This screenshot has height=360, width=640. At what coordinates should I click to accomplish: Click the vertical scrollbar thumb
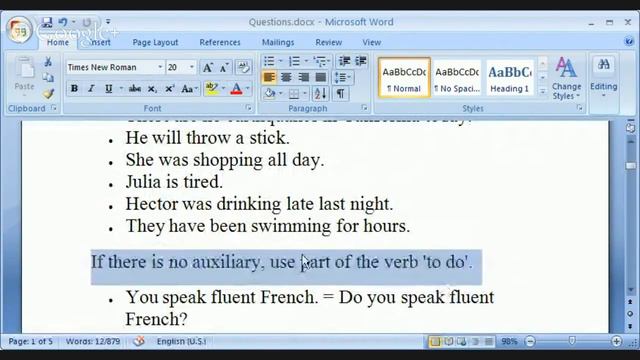[631, 166]
